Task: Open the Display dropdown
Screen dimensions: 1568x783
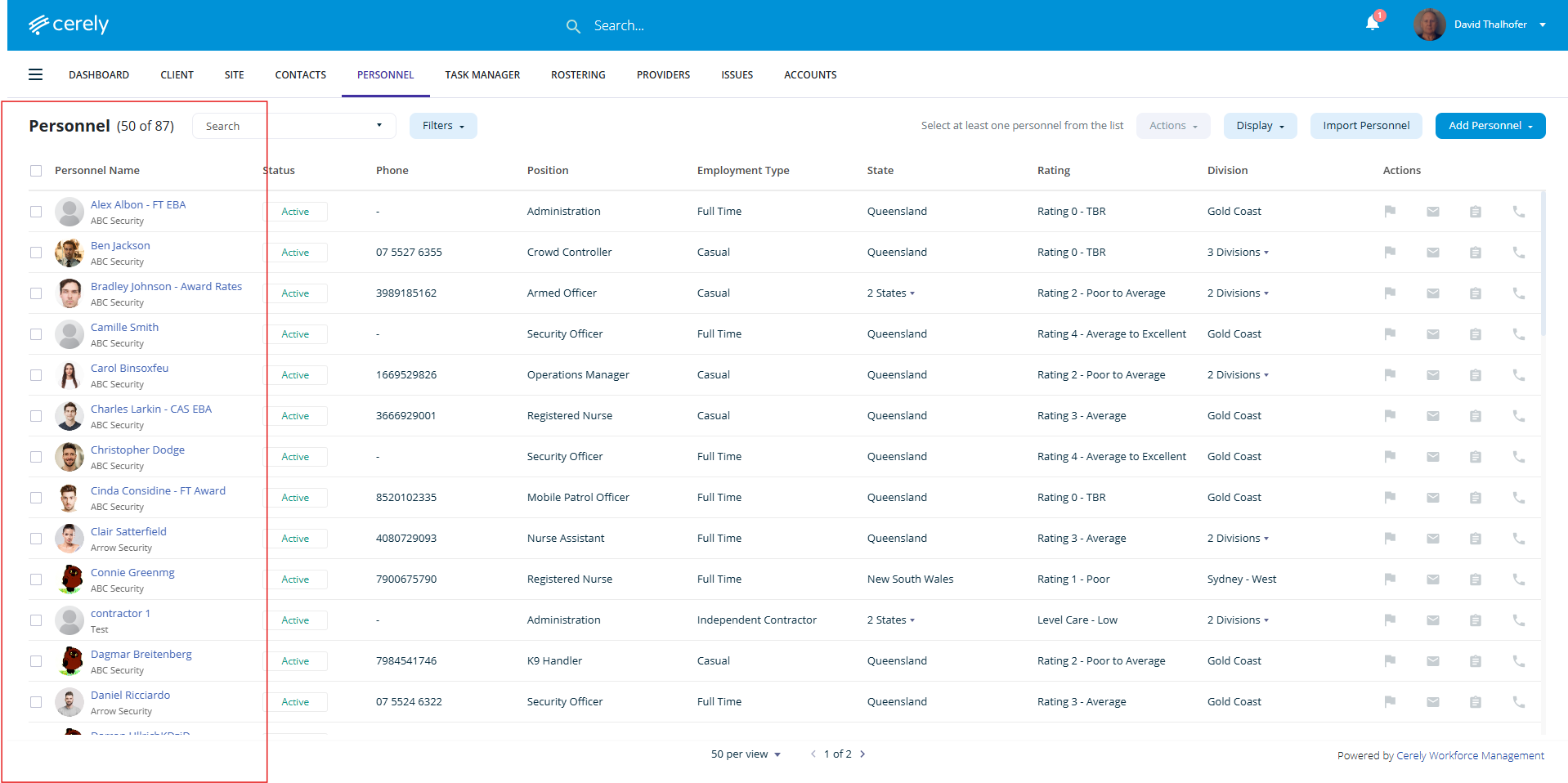Action: (x=1260, y=126)
